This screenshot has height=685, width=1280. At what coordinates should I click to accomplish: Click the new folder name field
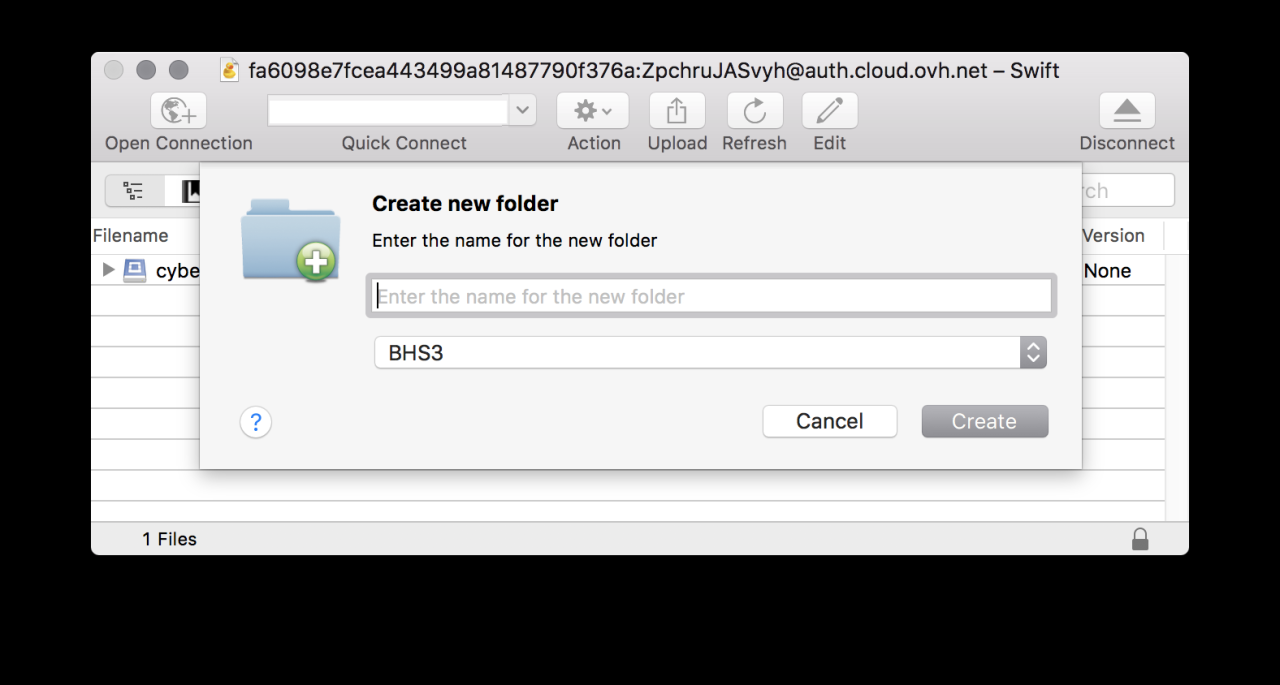(711, 296)
